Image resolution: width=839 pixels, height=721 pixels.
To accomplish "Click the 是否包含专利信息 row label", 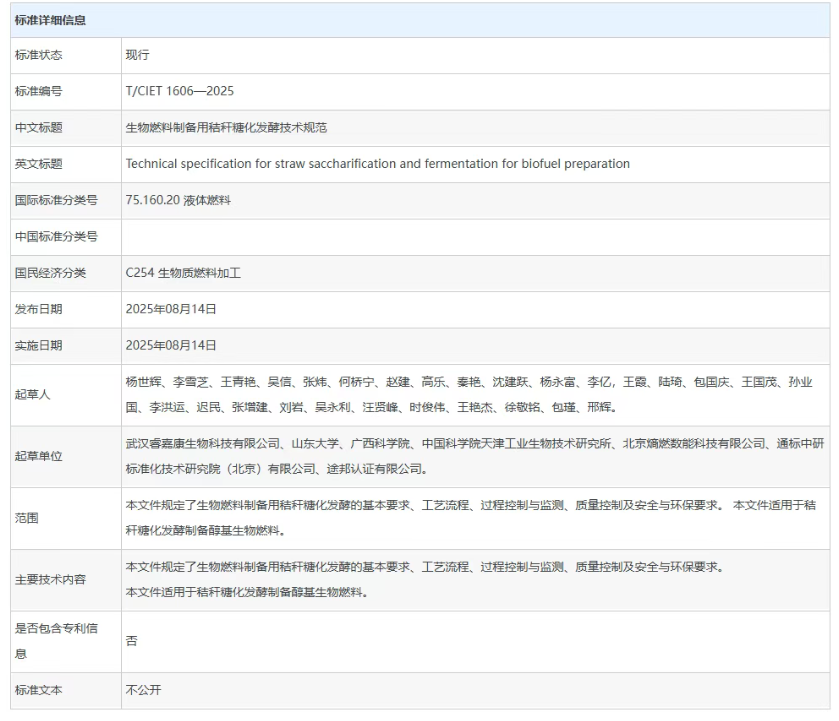I will (x=54, y=640).
